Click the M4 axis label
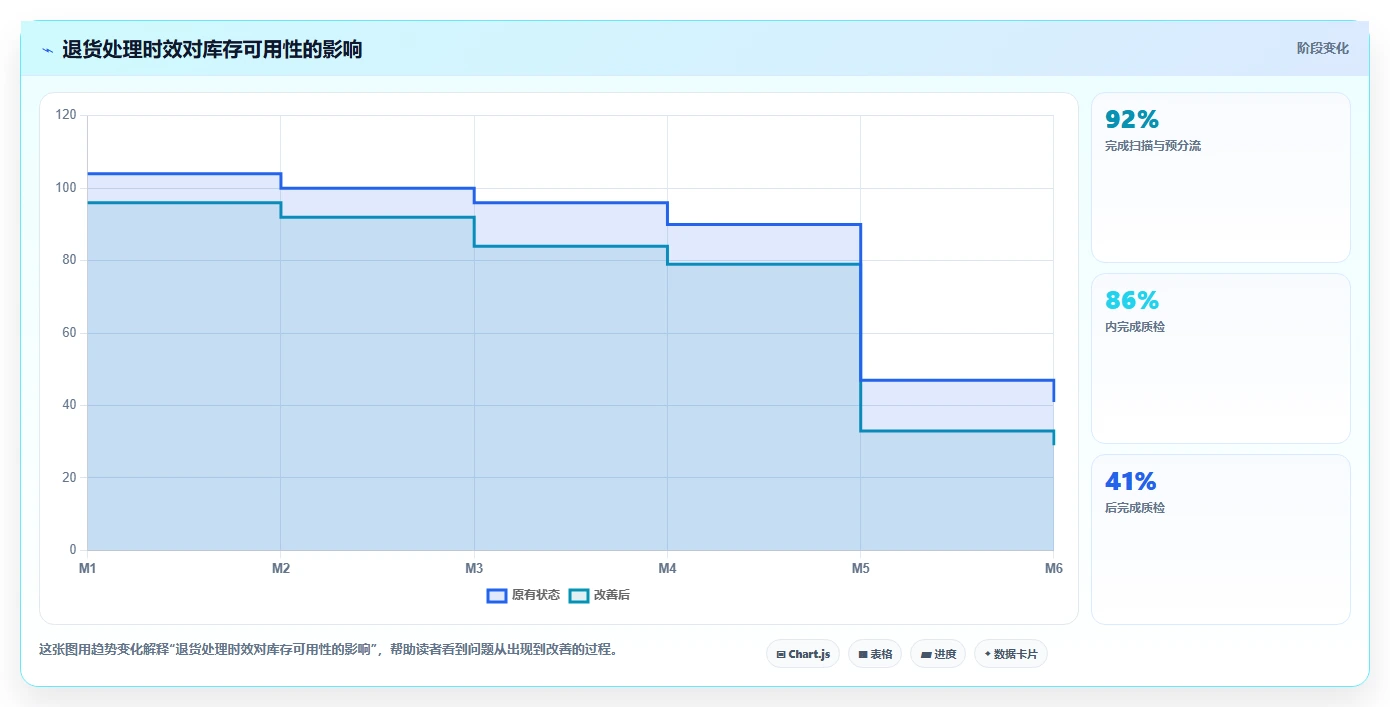The width and height of the screenshot is (1390, 707). pos(667,568)
